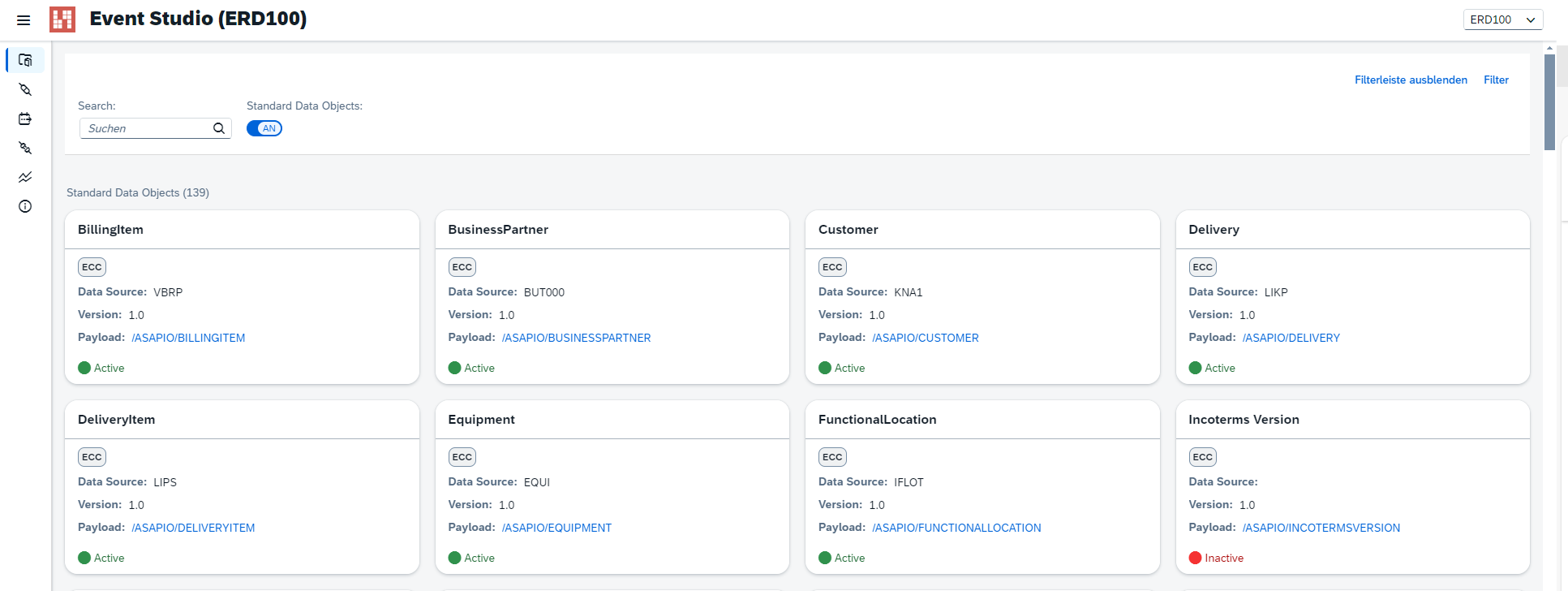Click the ECC tag on Equipment card

coord(462,457)
